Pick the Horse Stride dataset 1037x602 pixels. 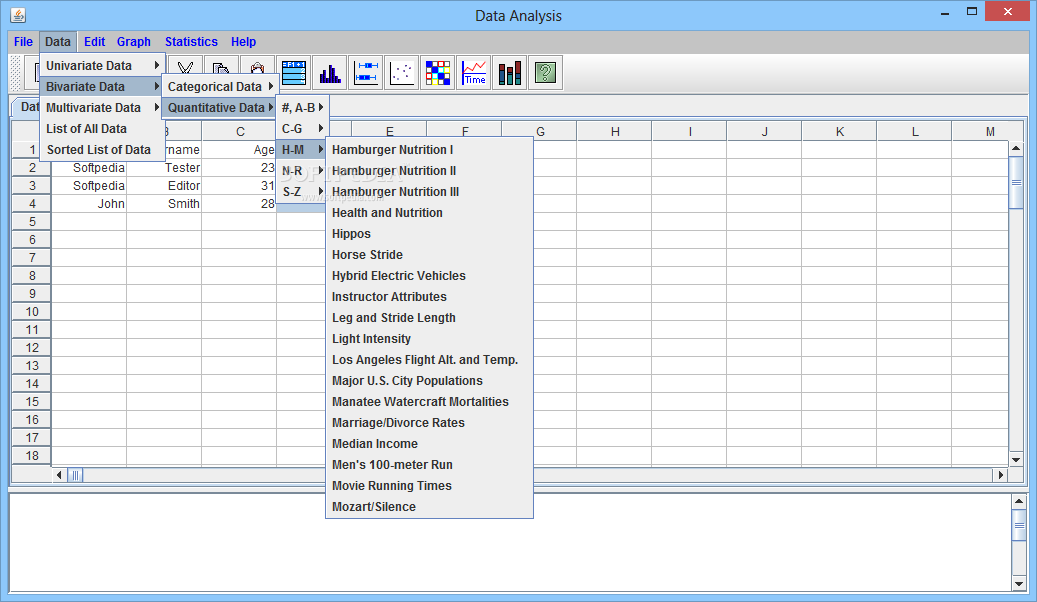[429, 255]
